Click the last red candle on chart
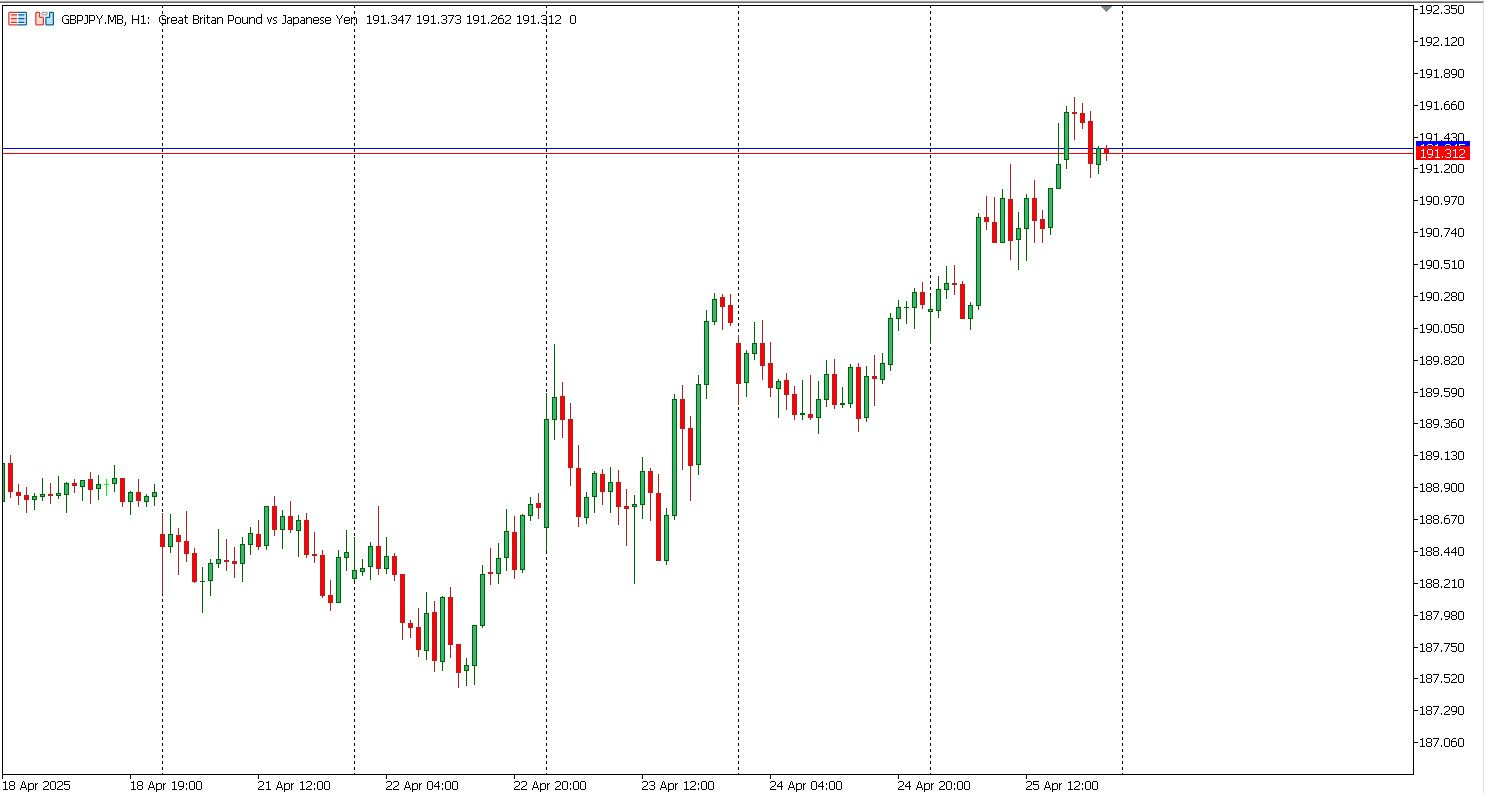The width and height of the screenshot is (1485, 793). (x=1106, y=151)
